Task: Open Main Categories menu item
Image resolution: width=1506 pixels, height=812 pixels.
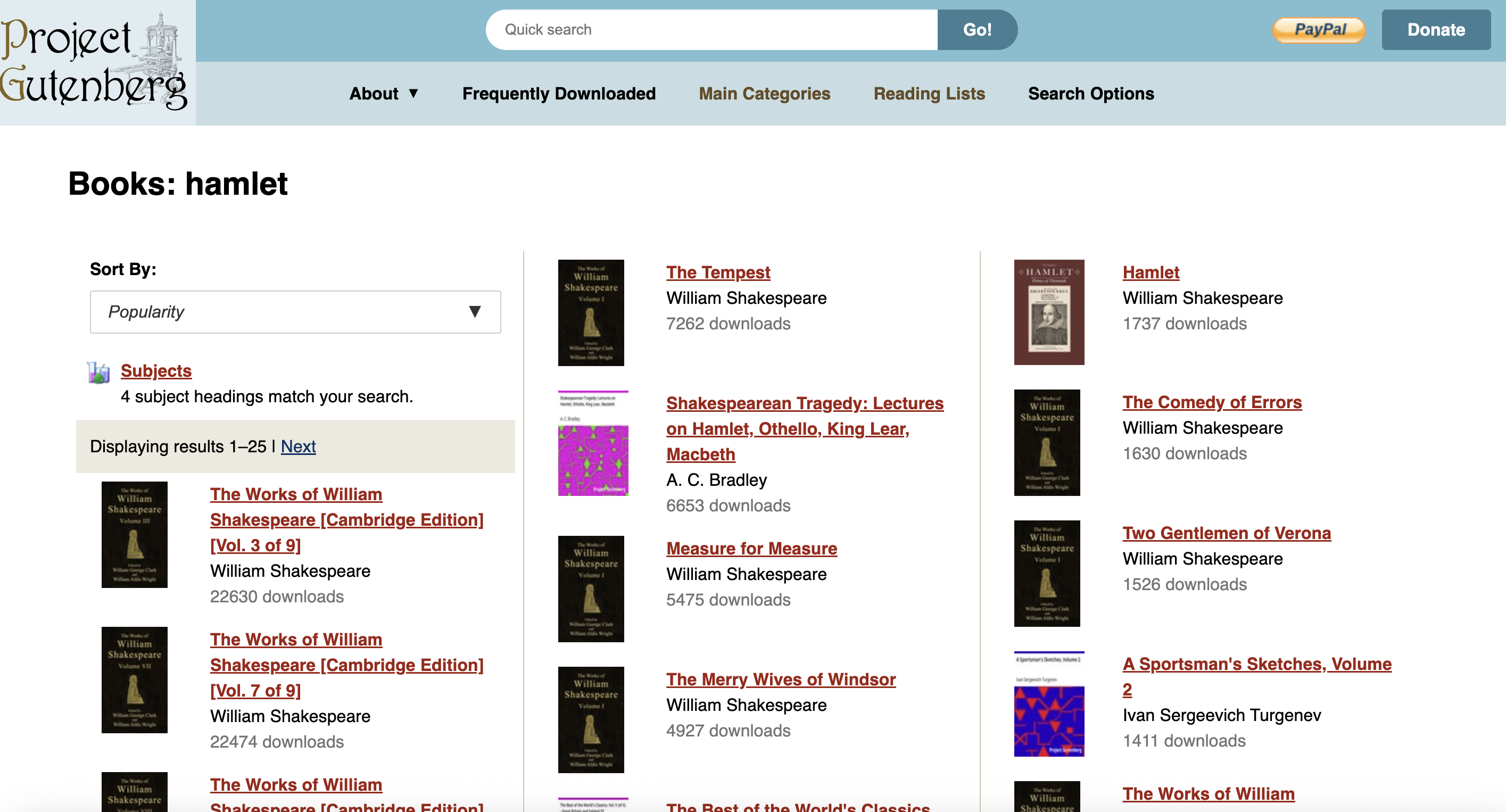Action: (x=764, y=94)
